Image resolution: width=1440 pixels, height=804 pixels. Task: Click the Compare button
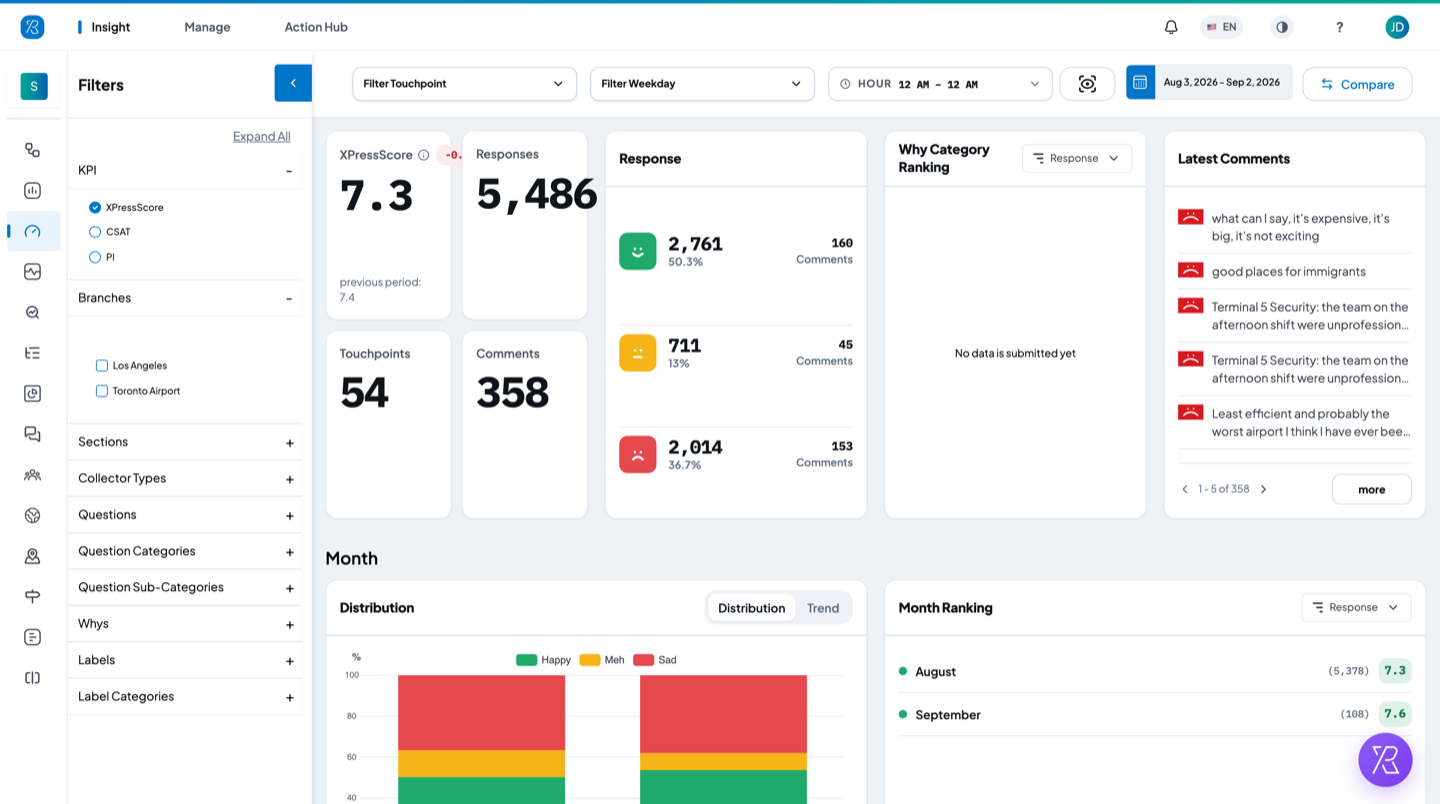[x=1357, y=84]
